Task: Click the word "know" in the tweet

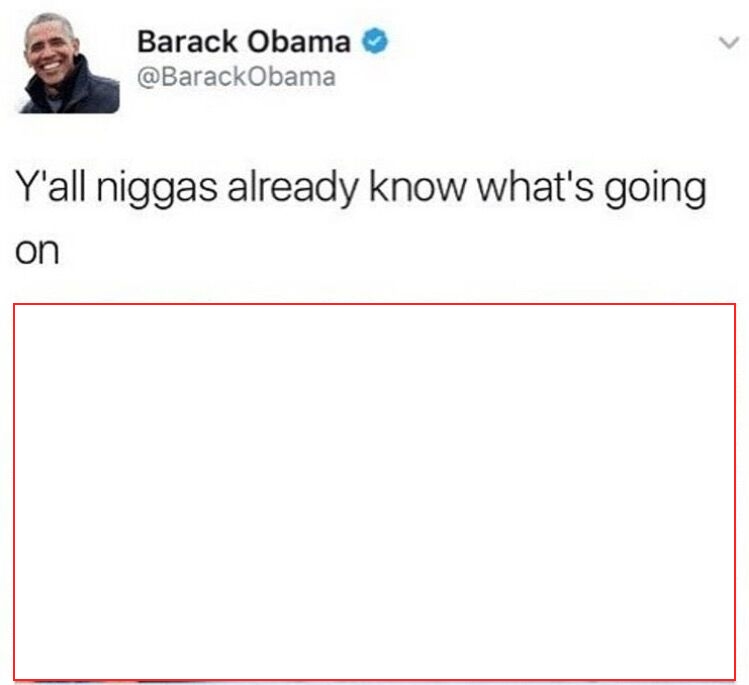Action: pos(417,187)
